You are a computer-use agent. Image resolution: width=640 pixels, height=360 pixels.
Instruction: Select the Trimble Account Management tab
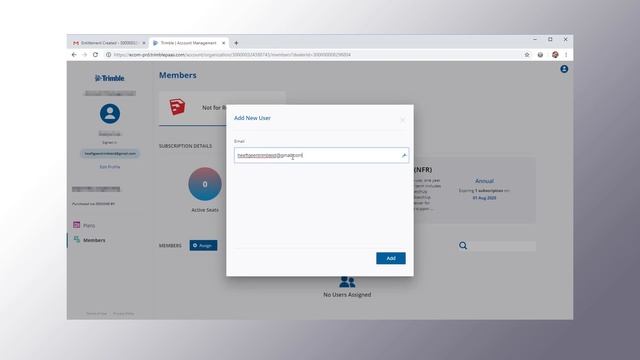coord(189,43)
